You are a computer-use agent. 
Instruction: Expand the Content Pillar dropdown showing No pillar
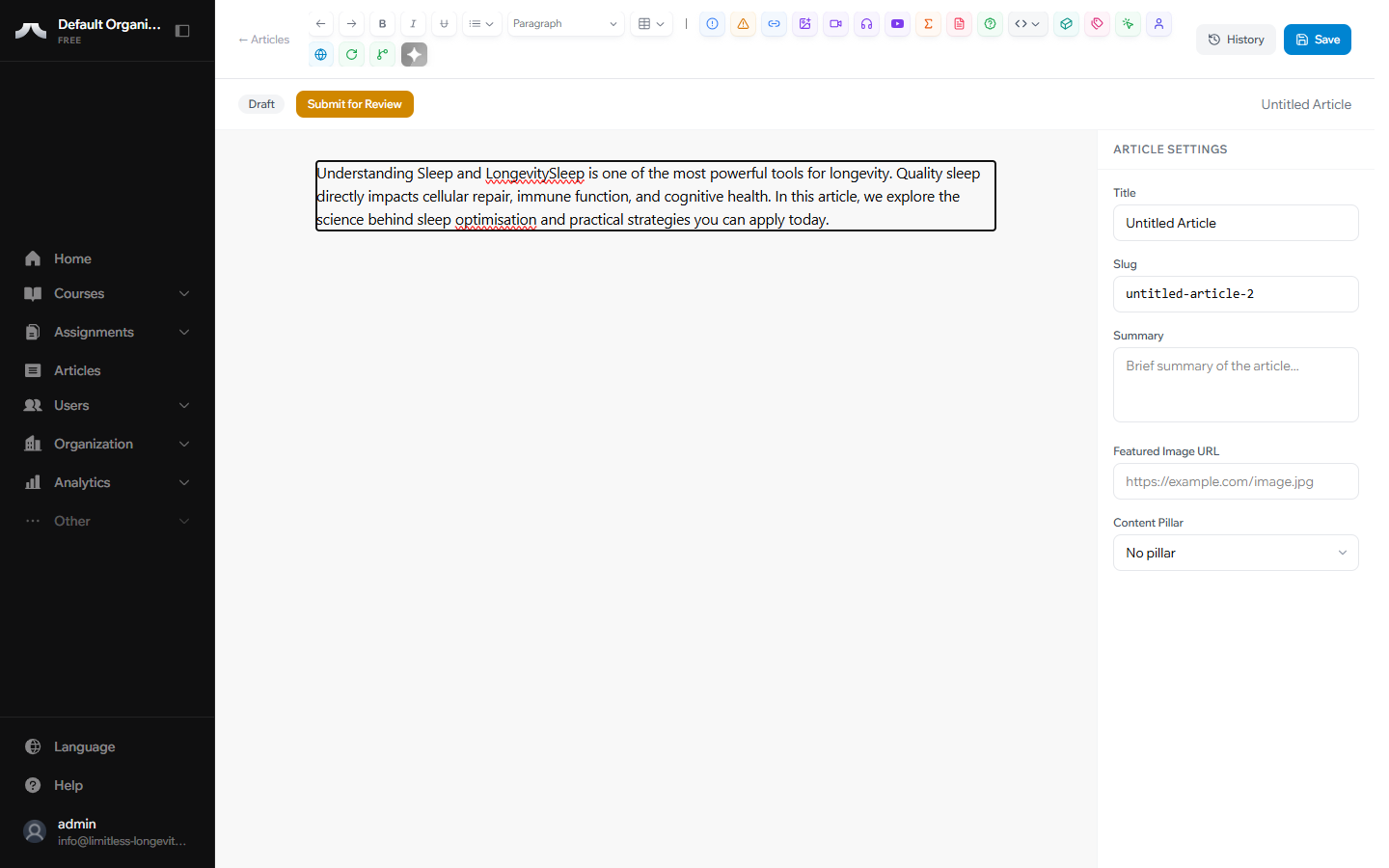coord(1236,552)
